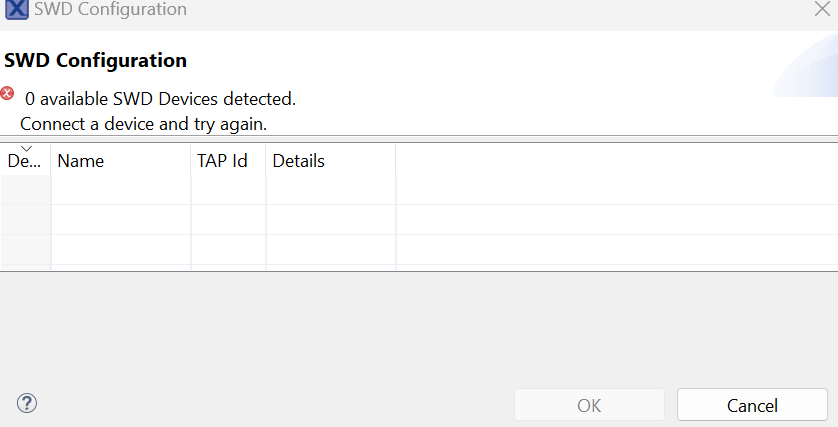Viewport: 838px width, 427px height.
Task: Click the first row's TAP Id cell
Action: tap(228, 190)
